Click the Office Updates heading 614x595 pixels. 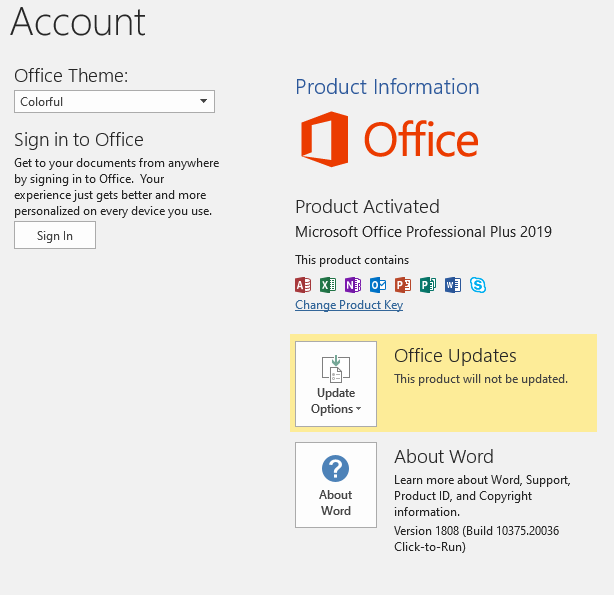tap(455, 356)
